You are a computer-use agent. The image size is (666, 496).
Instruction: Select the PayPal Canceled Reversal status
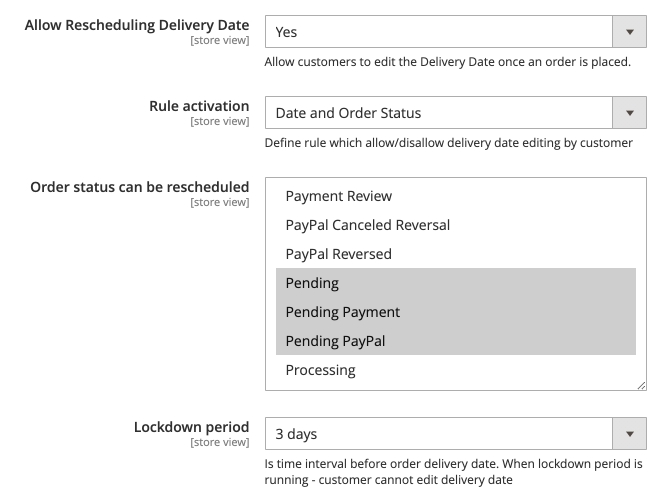coord(367,225)
